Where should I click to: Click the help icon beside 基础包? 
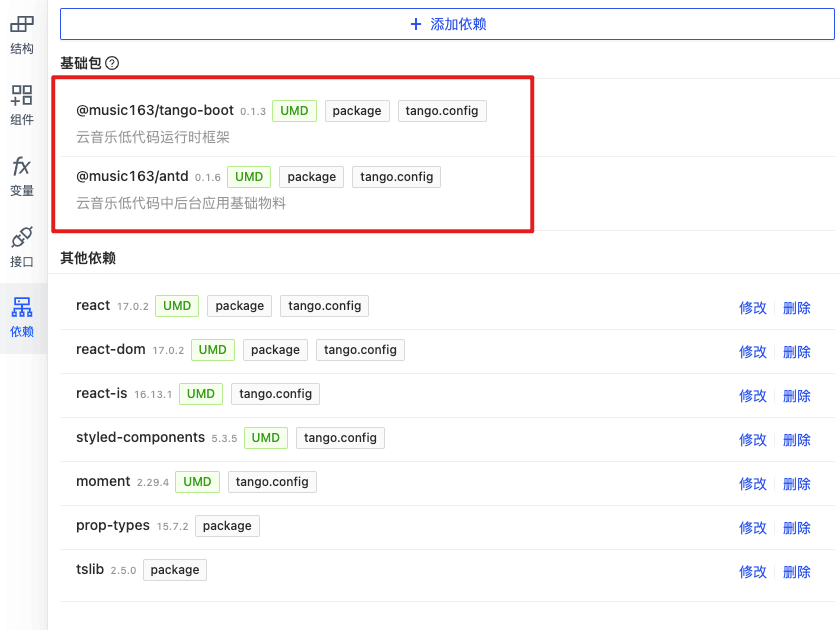coord(112,63)
